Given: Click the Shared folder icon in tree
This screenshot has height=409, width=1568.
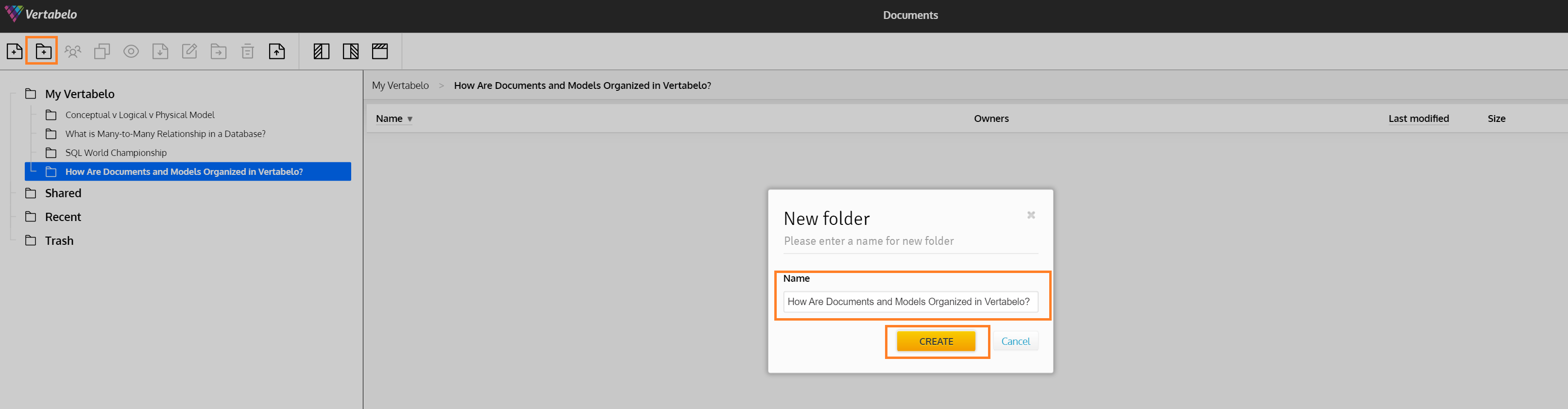Looking at the screenshot, I should pos(31,193).
